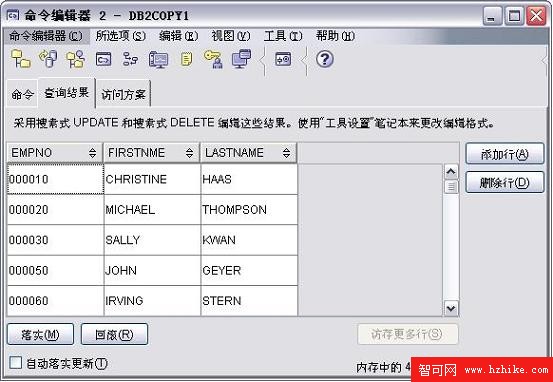The width and height of the screenshot is (553, 382).
Task: Click the 落实(M) commit button
Action: coord(40,334)
